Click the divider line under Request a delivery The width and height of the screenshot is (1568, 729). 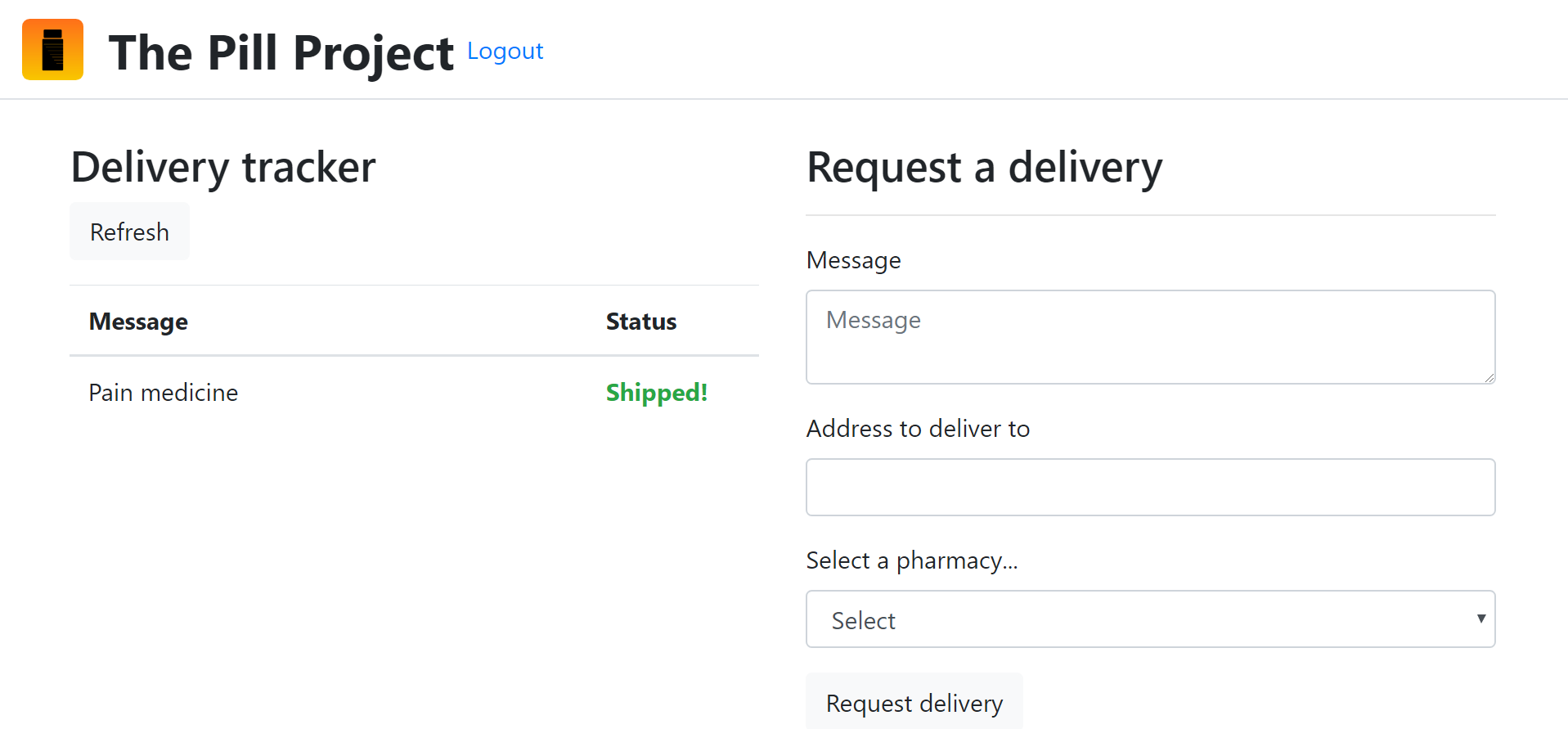pos(1149,215)
